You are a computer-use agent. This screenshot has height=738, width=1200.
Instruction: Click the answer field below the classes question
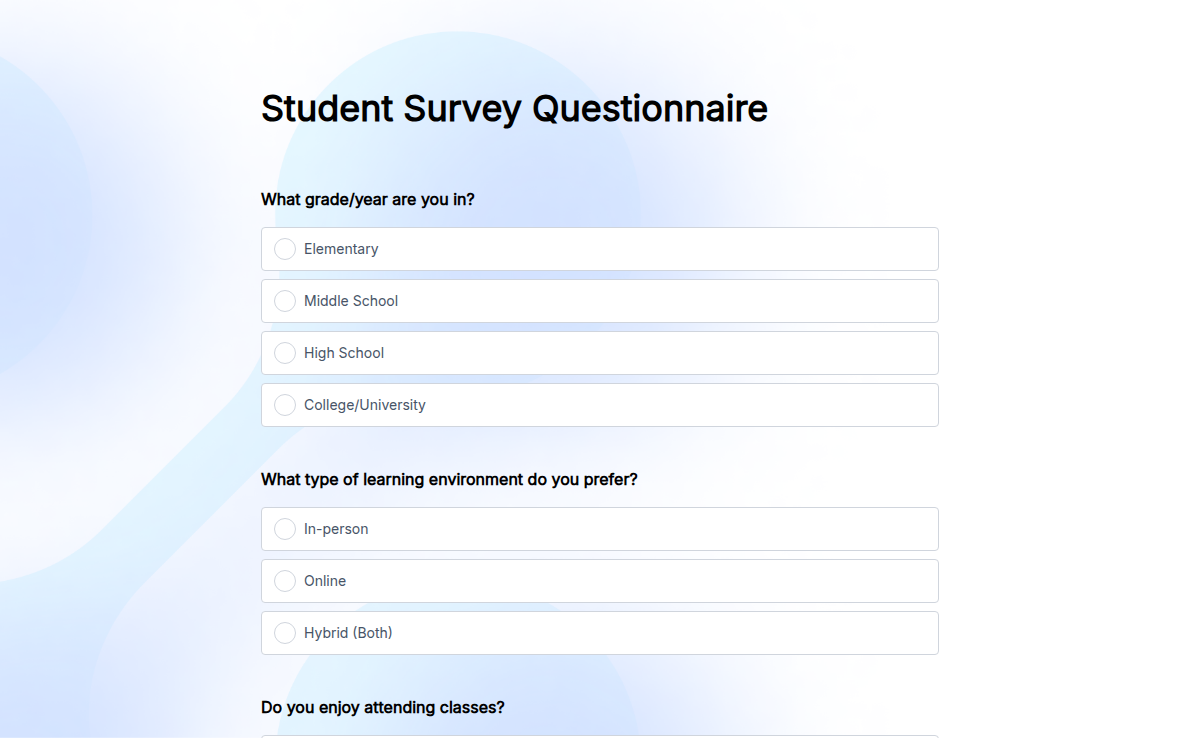tap(600, 735)
